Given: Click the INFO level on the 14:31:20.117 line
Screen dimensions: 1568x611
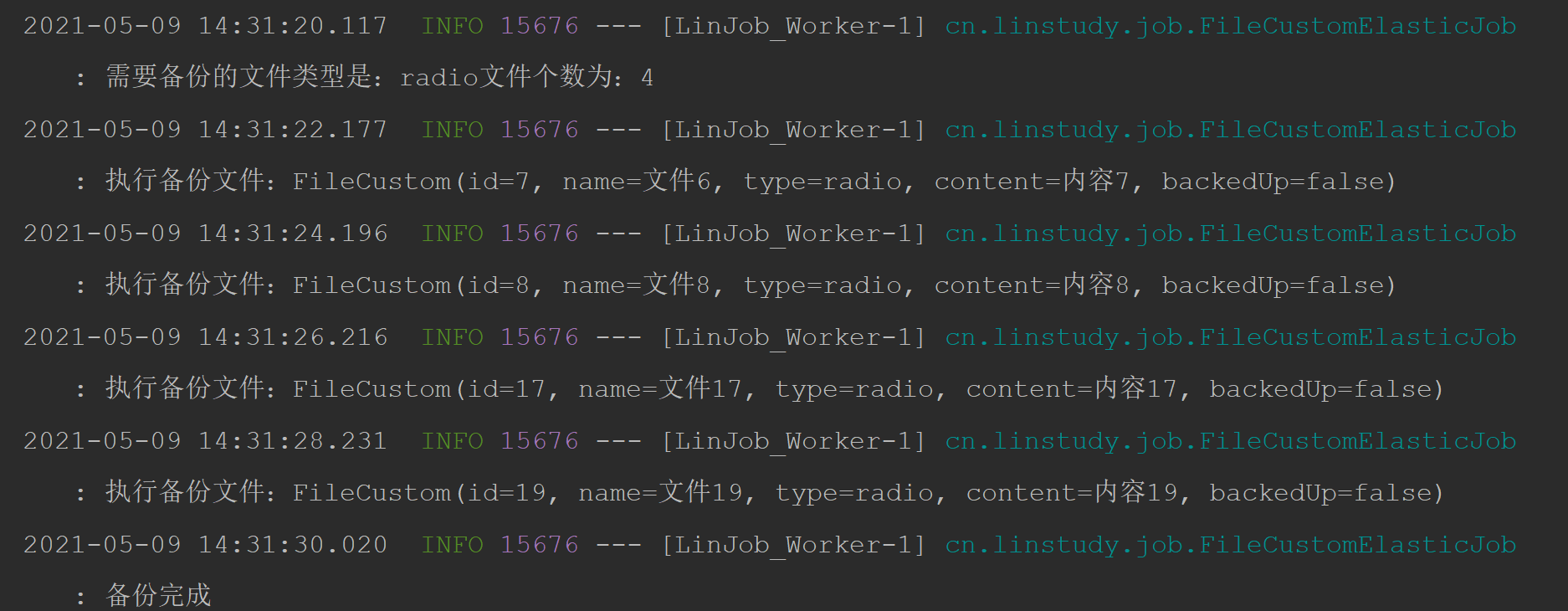Looking at the screenshot, I should [x=453, y=26].
